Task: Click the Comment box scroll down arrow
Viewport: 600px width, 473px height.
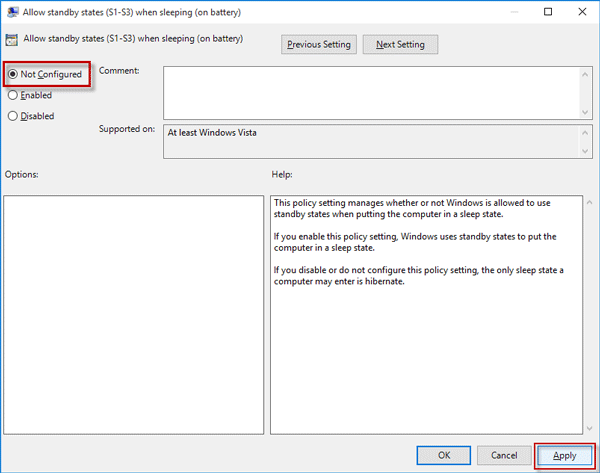Action: [585, 112]
